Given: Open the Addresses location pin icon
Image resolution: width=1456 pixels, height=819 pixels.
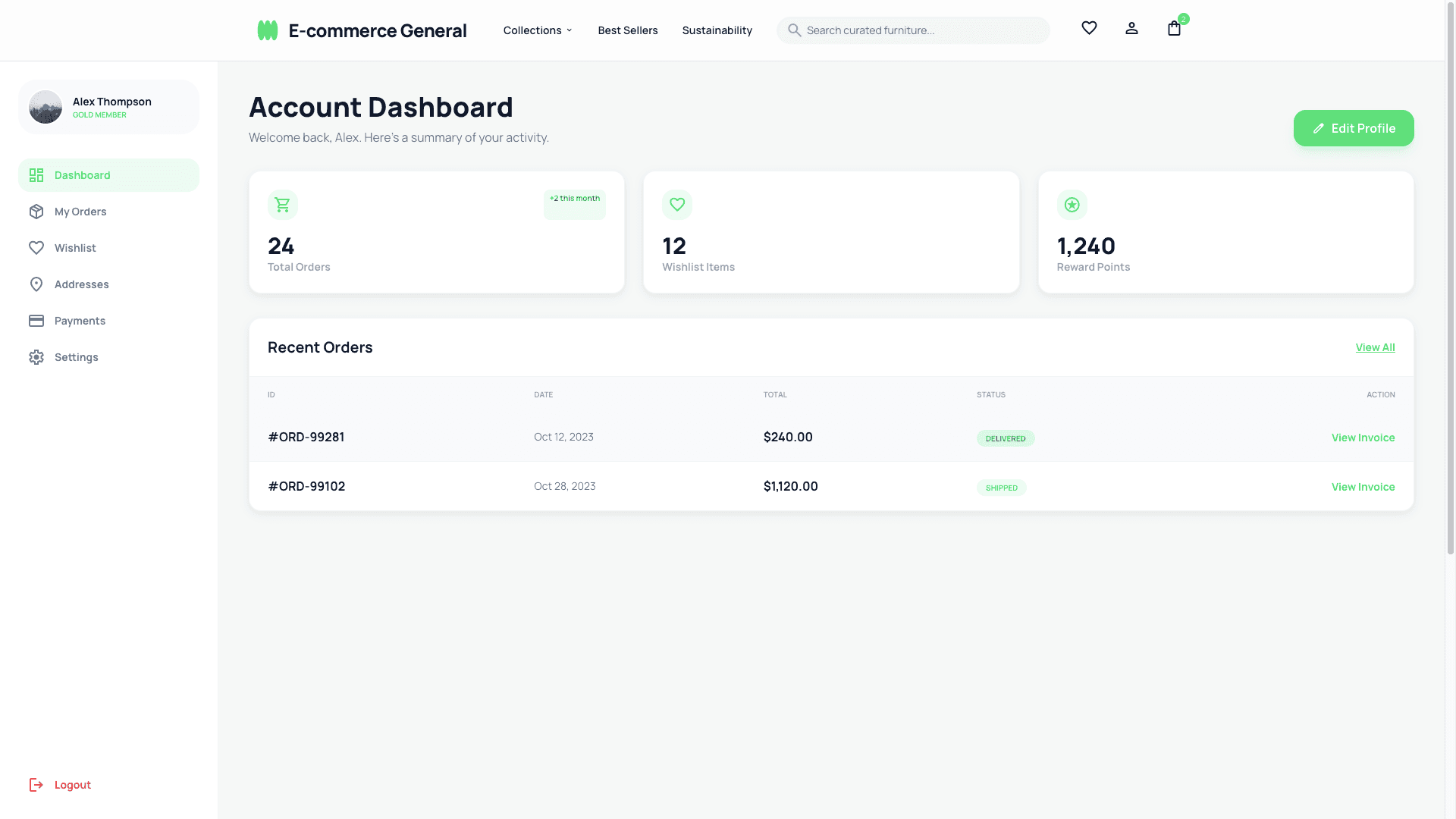Looking at the screenshot, I should pyautogui.click(x=36, y=284).
